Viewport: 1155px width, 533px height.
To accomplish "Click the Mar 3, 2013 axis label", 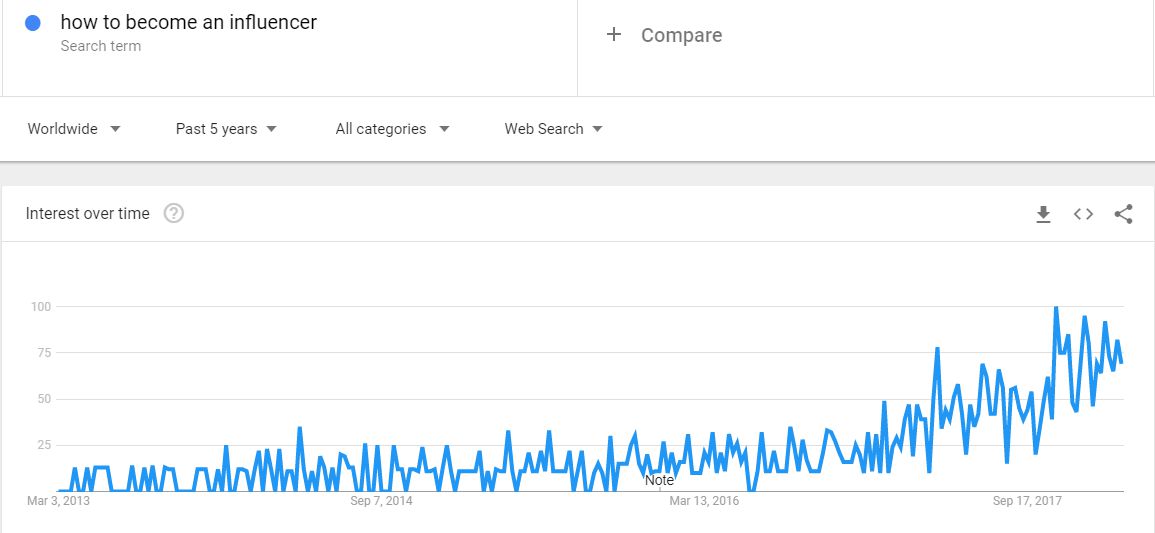I will pyautogui.click(x=57, y=501).
